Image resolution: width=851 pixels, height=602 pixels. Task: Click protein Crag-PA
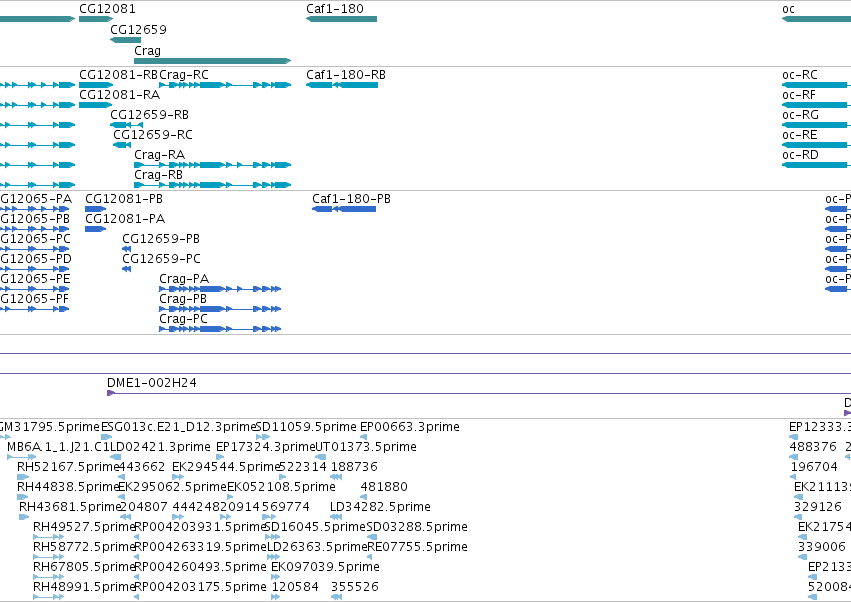click(220, 289)
